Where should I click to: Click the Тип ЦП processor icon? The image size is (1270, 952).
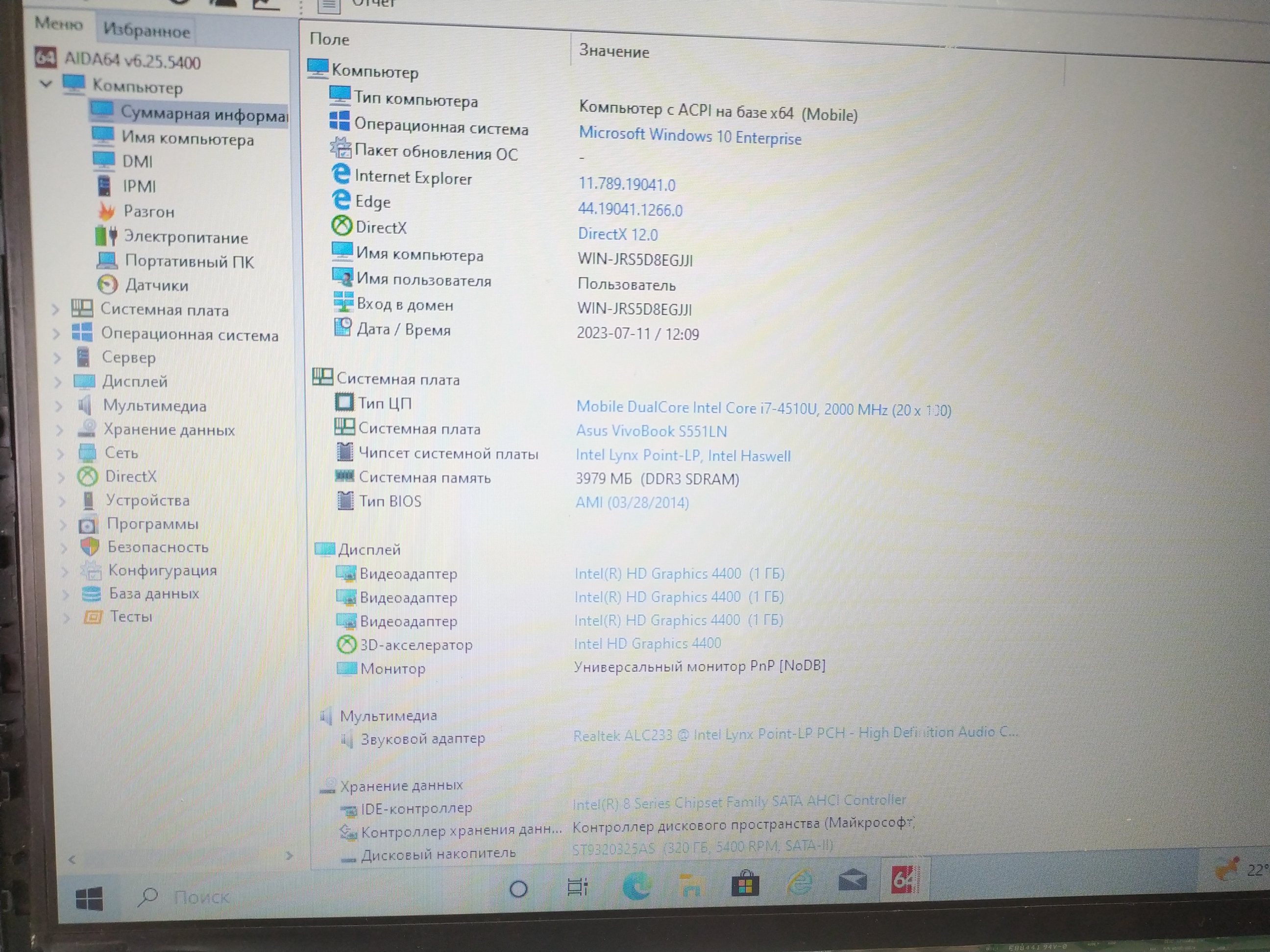(344, 402)
